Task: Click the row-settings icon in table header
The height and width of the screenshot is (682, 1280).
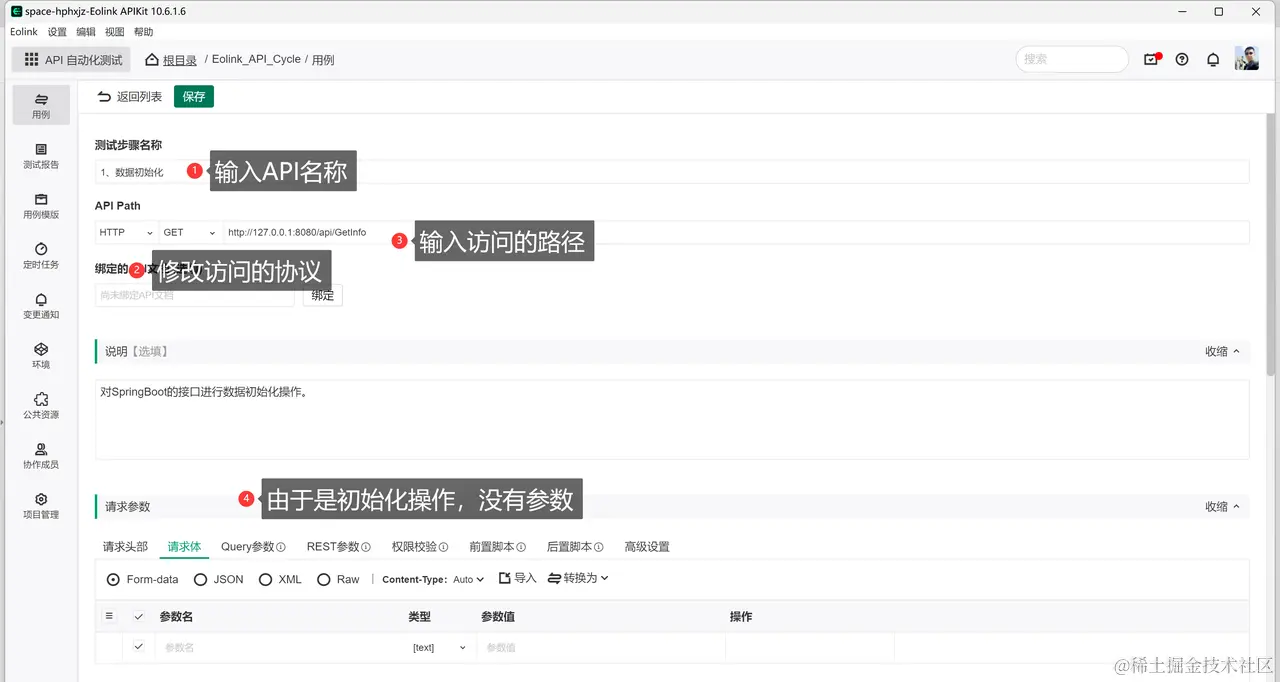Action: pyautogui.click(x=109, y=616)
